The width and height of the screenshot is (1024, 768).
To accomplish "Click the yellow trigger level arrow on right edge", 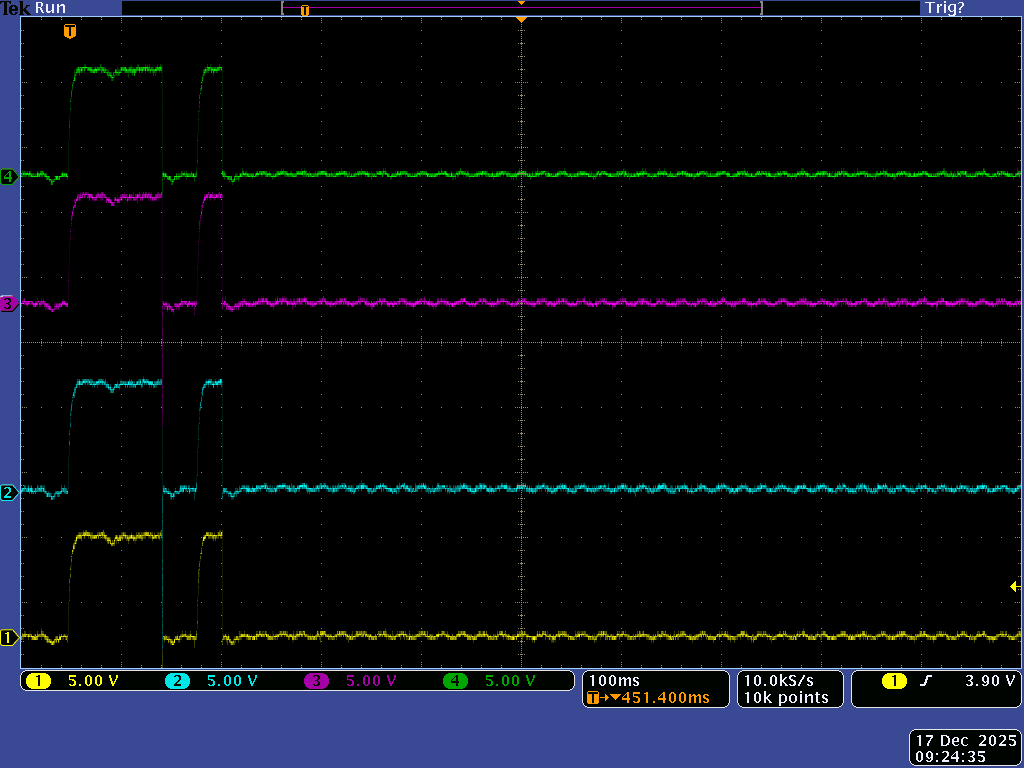I will click(1015, 587).
